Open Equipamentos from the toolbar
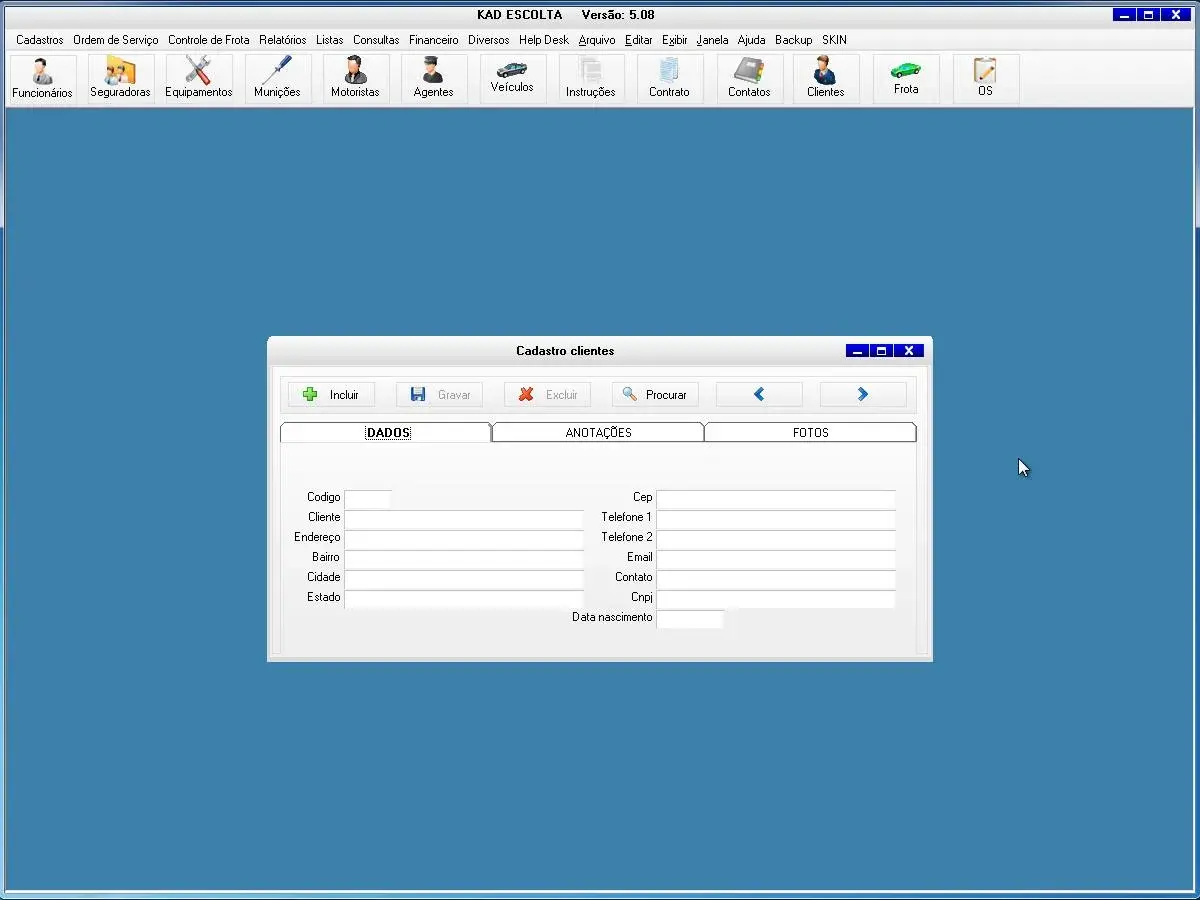Viewport: 1200px width, 900px height. point(198,79)
